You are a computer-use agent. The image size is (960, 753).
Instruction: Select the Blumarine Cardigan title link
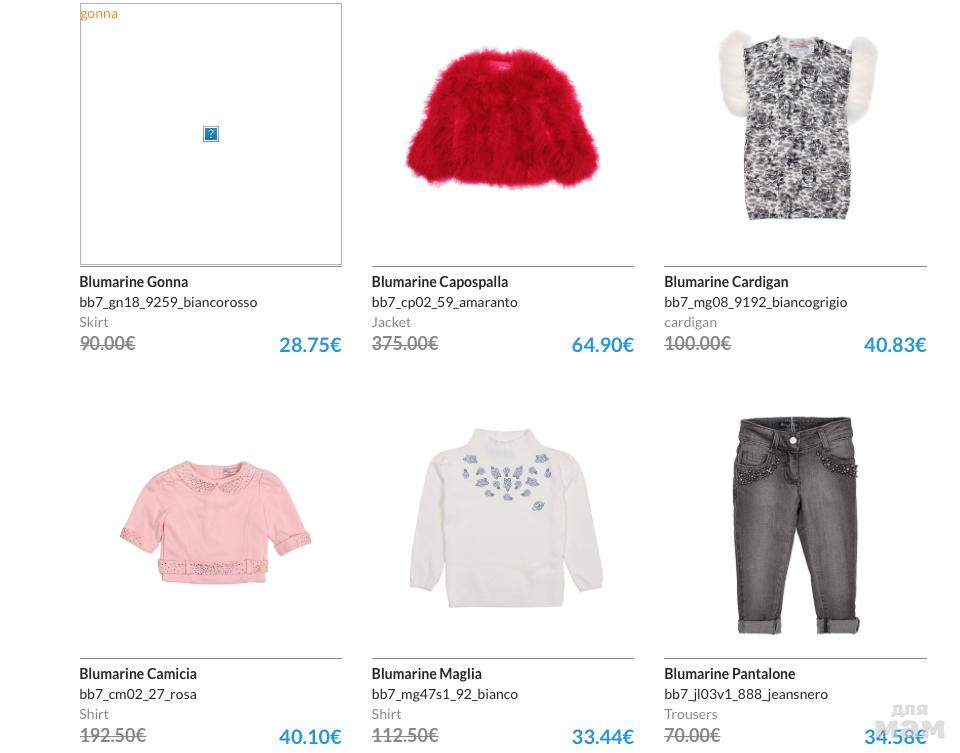coord(726,282)
